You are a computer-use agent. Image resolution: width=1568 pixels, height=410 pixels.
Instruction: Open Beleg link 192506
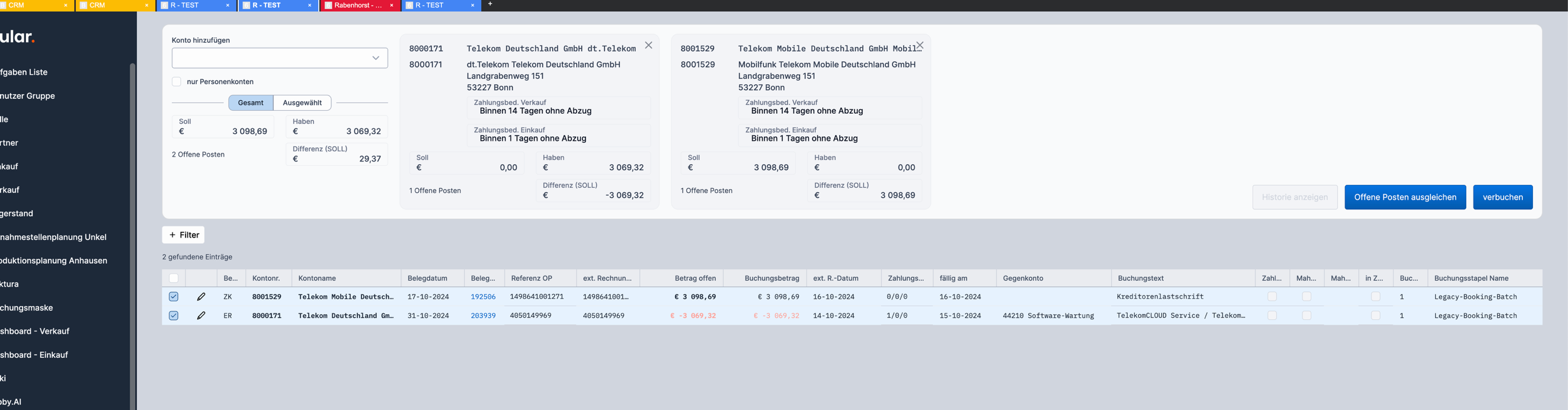pos(483,297)
